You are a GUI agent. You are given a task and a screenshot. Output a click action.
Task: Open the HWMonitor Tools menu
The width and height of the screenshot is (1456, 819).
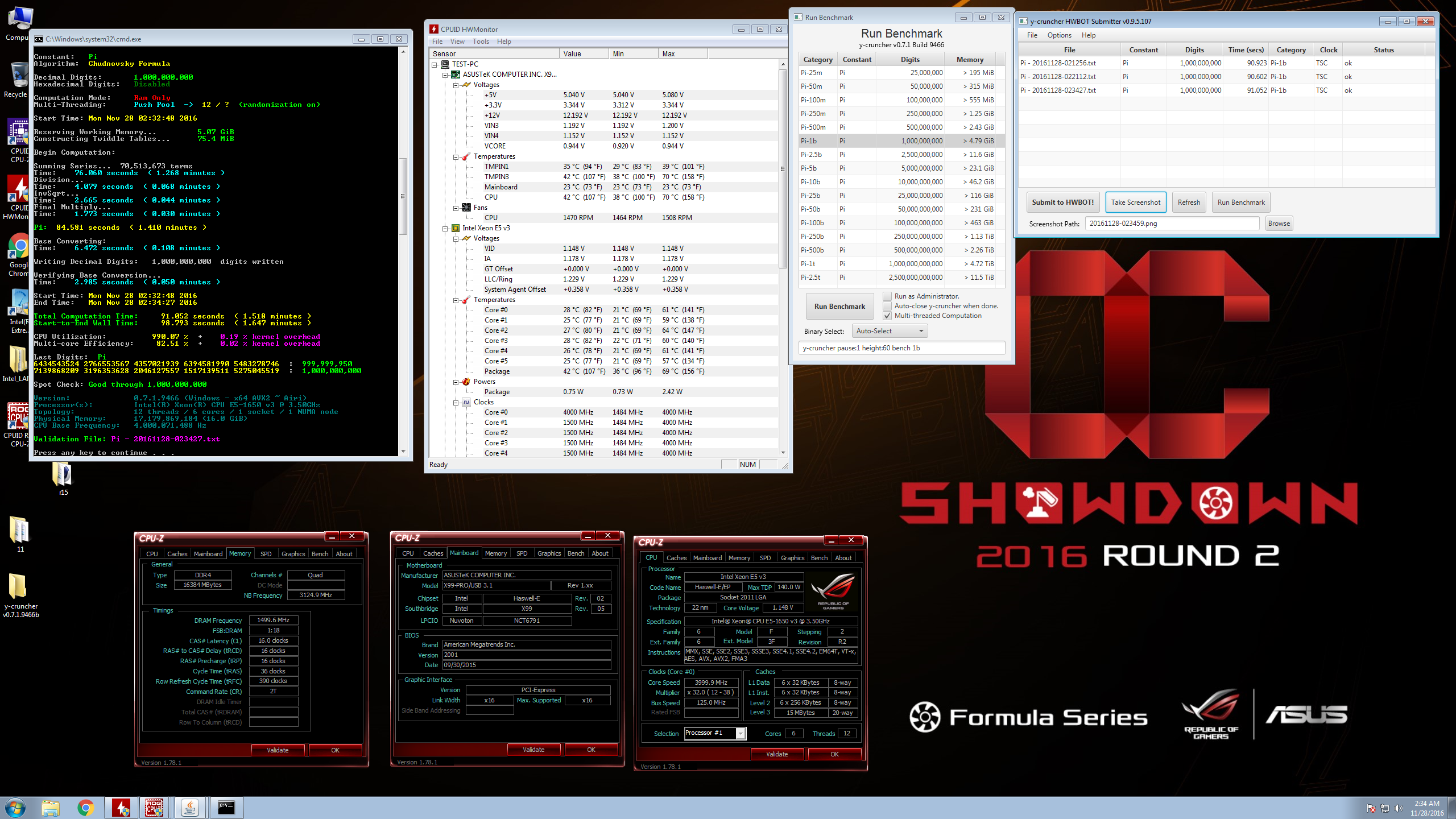480,42
